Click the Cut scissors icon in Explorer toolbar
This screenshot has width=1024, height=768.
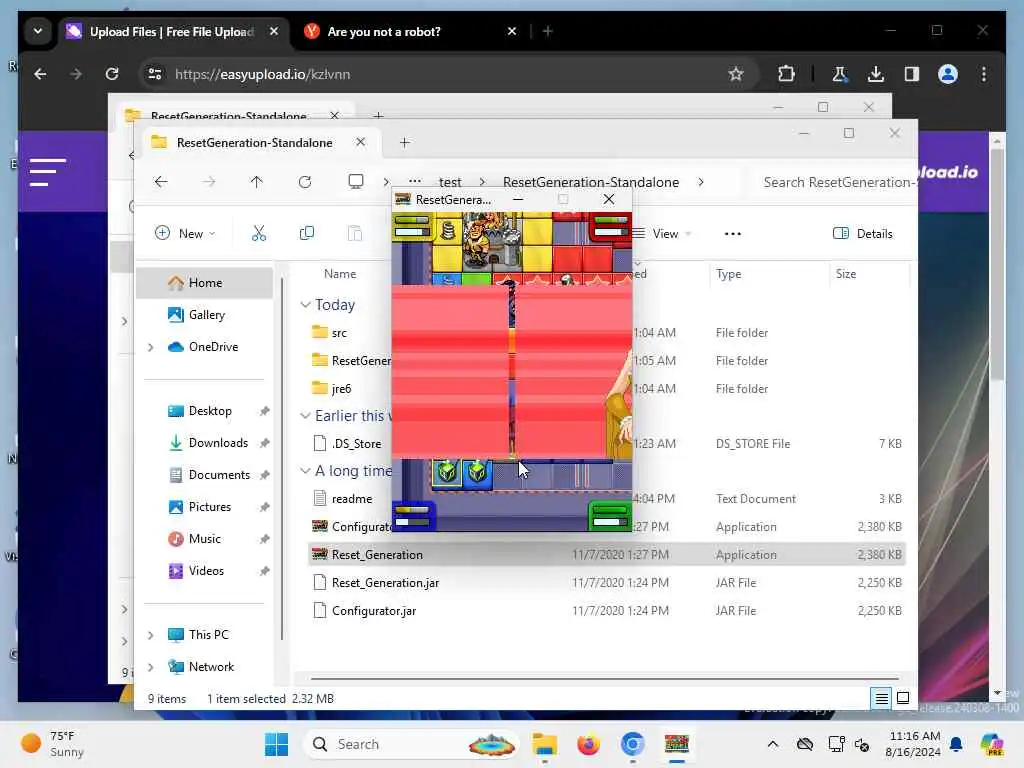(259, 233)
